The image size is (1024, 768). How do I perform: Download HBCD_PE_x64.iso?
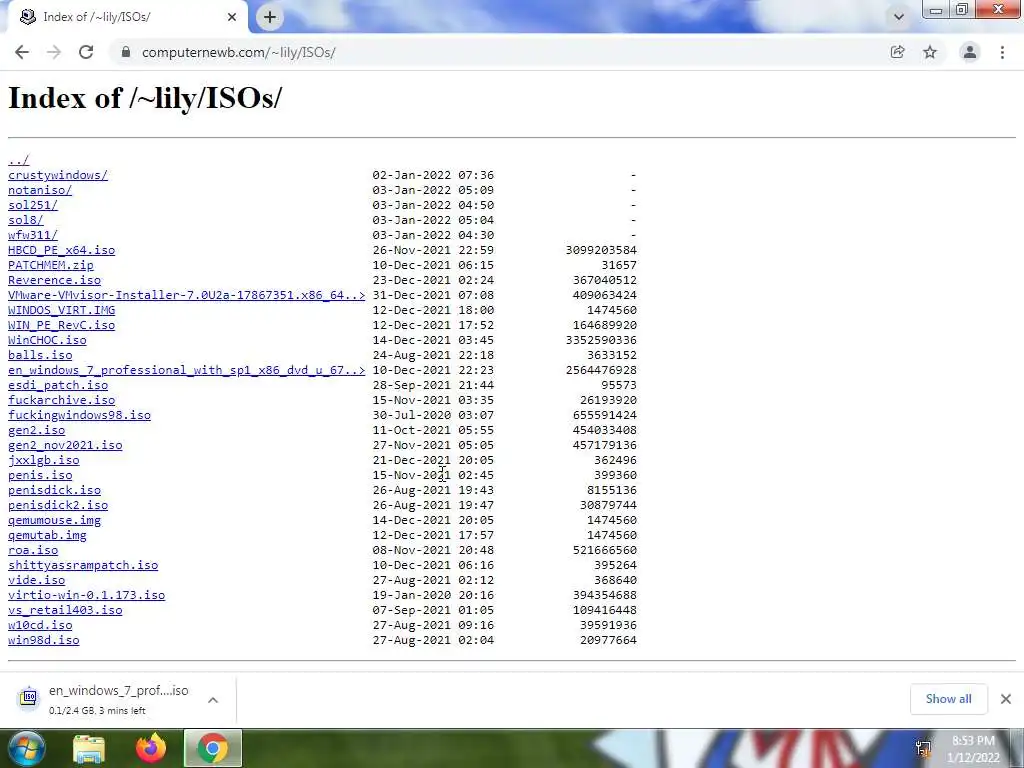pos(61,250)
